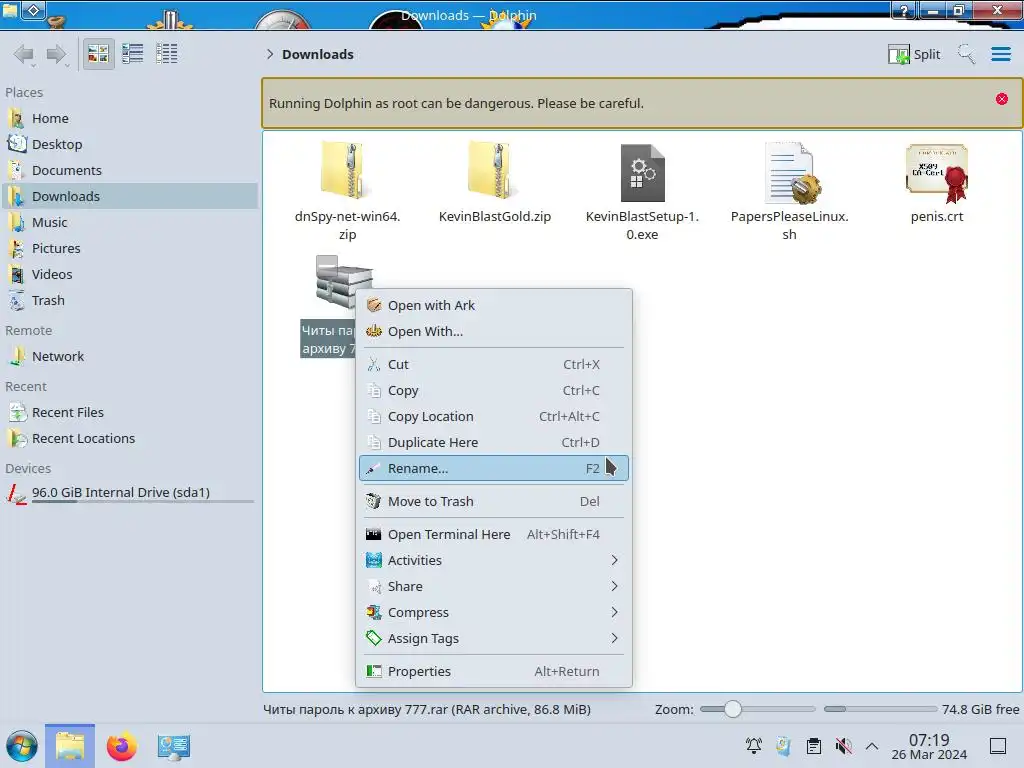
Task: Toggle the pin on all desktops button
Action: 34,9
